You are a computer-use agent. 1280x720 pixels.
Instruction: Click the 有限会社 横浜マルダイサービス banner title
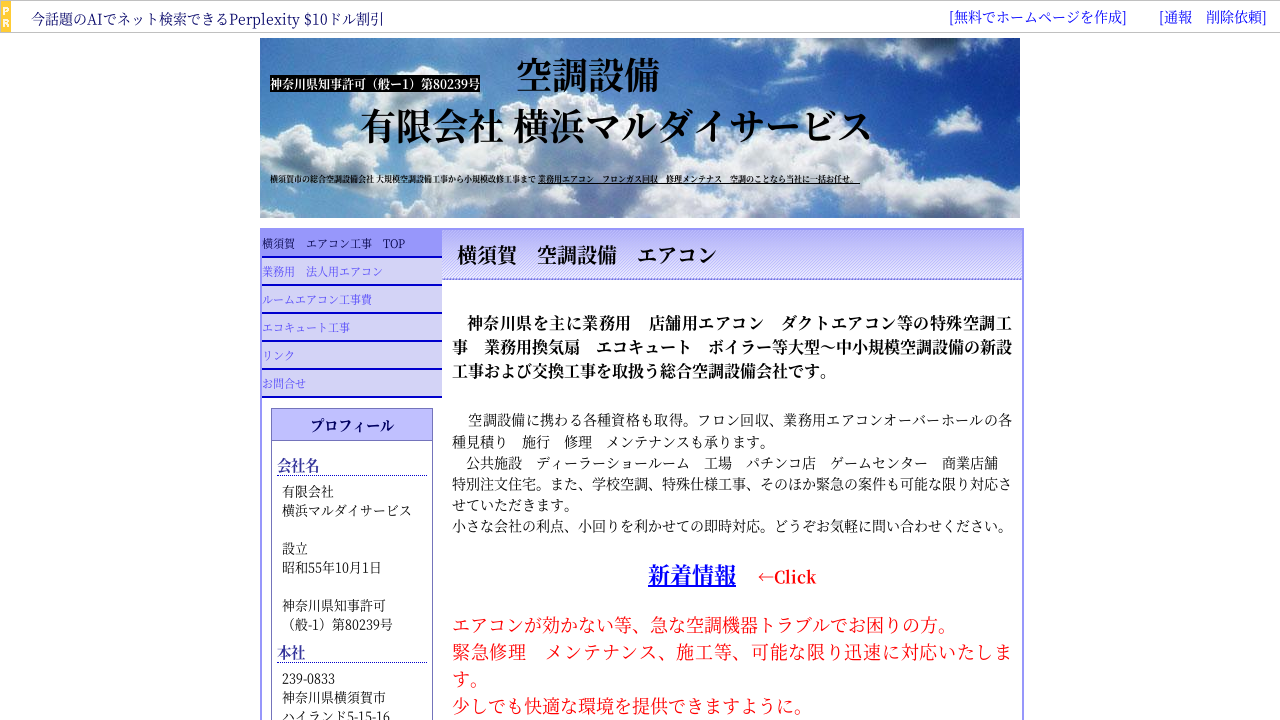pyautogui.click(x=616, y=127)
